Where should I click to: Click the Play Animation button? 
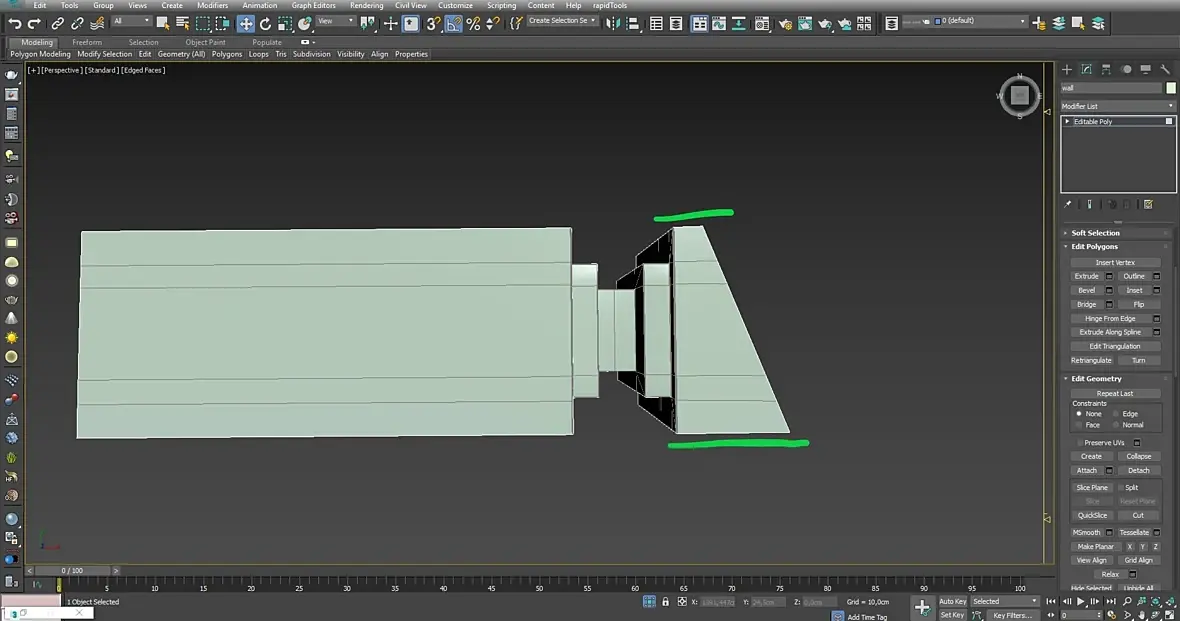click(1080, 602)
